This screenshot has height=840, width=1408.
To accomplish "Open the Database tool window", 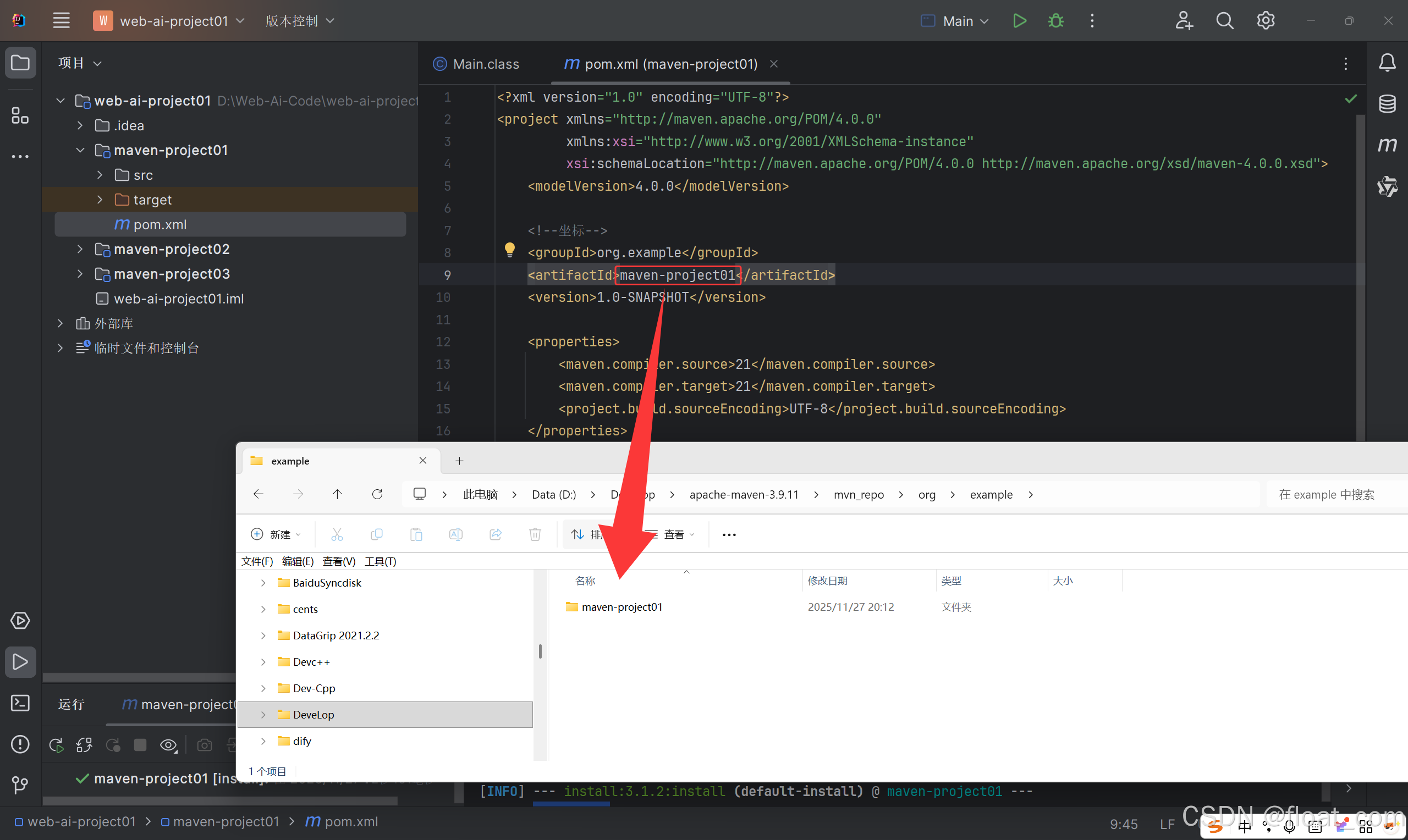I will click(x=1387, y=103).
